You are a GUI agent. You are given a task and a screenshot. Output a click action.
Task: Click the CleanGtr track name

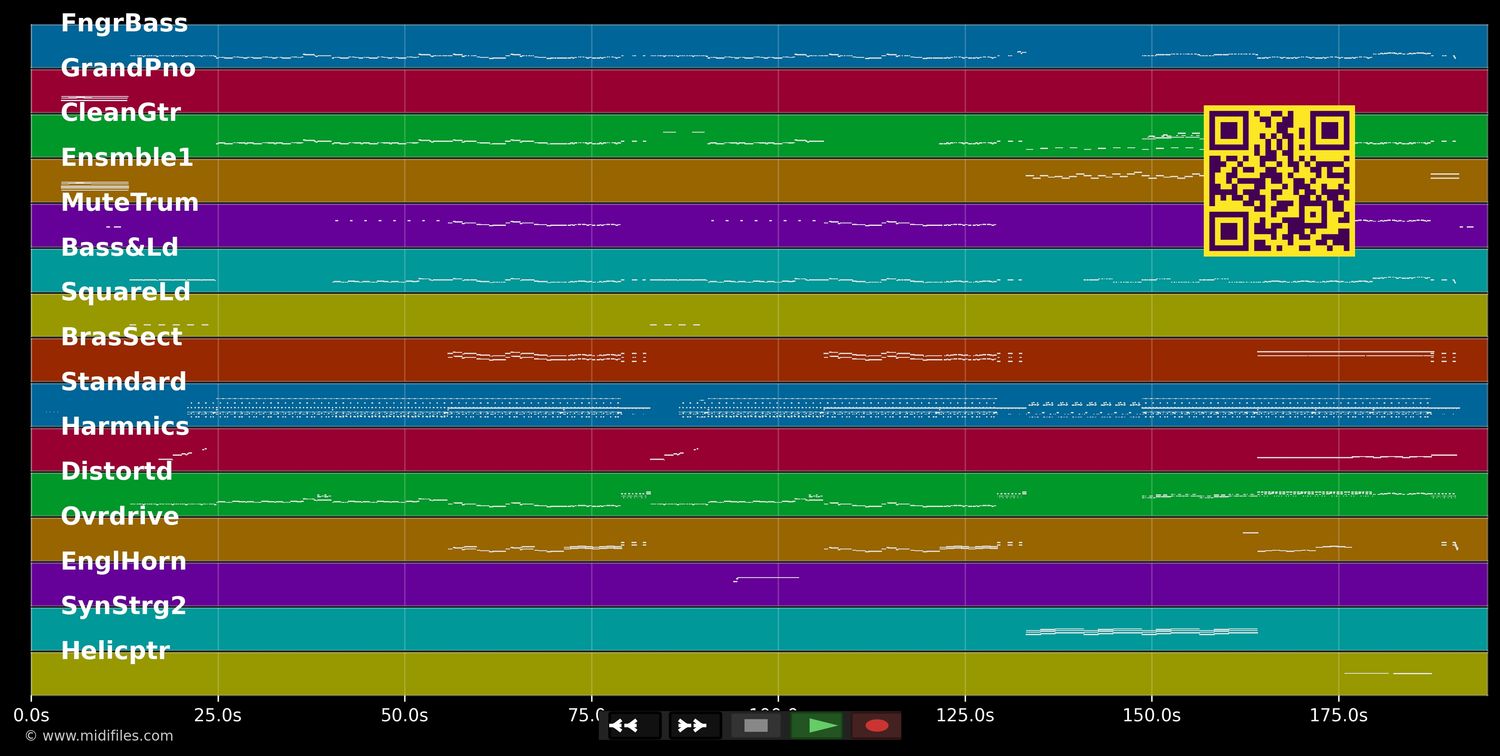tap(120, 113)
